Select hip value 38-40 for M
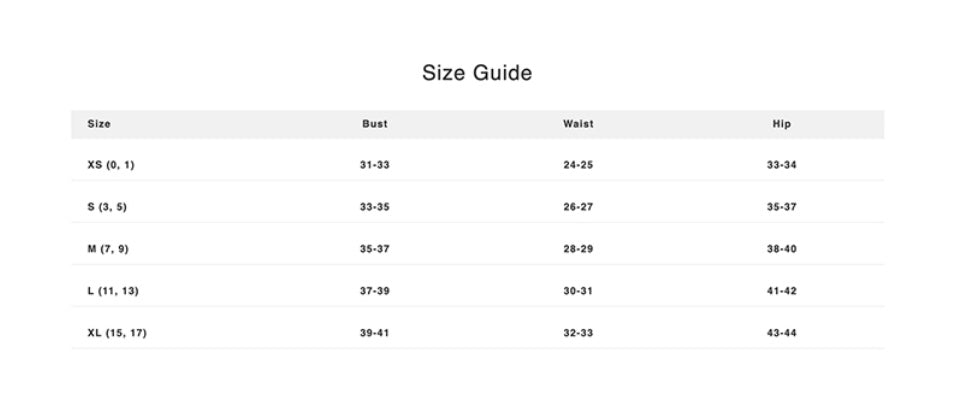This screenshot has width=954, height=401. click(782, 249)
